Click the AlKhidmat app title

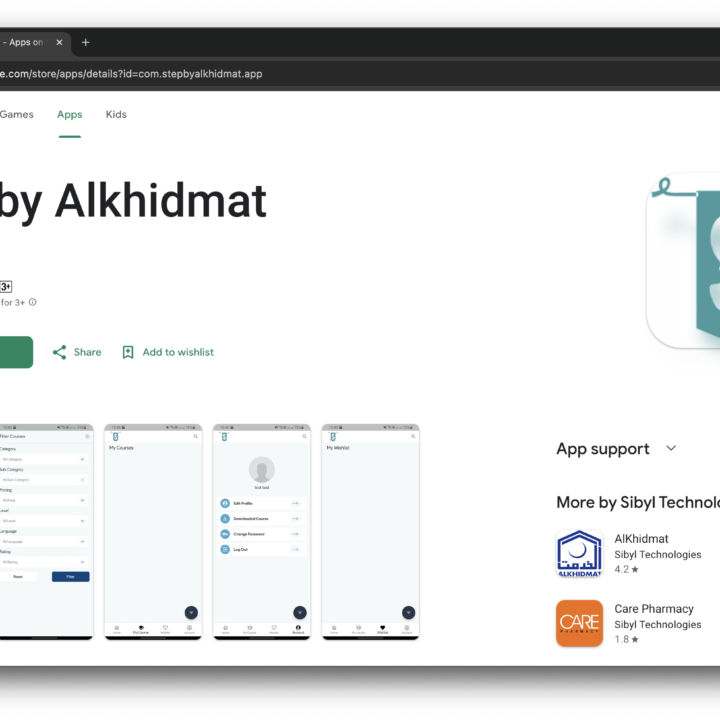(641, 539)
